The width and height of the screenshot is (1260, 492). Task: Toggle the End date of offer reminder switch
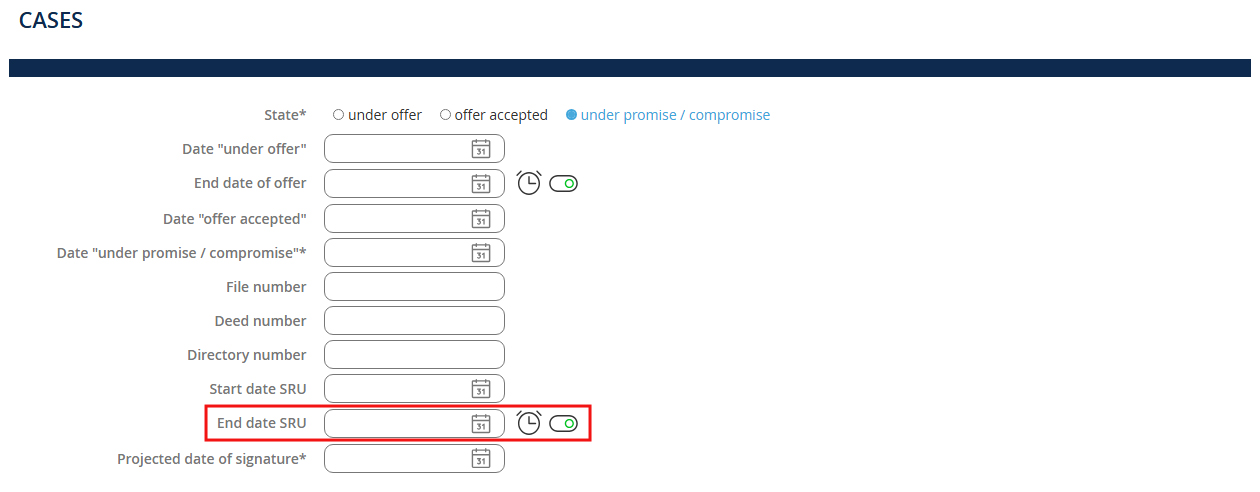coord(564,184)
